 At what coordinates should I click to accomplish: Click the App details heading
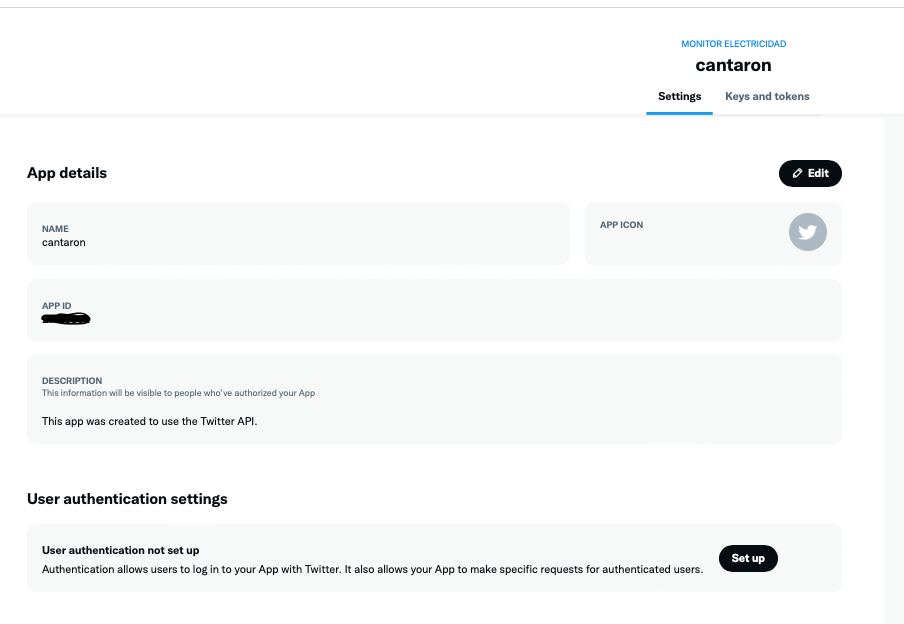coord(67,173)
